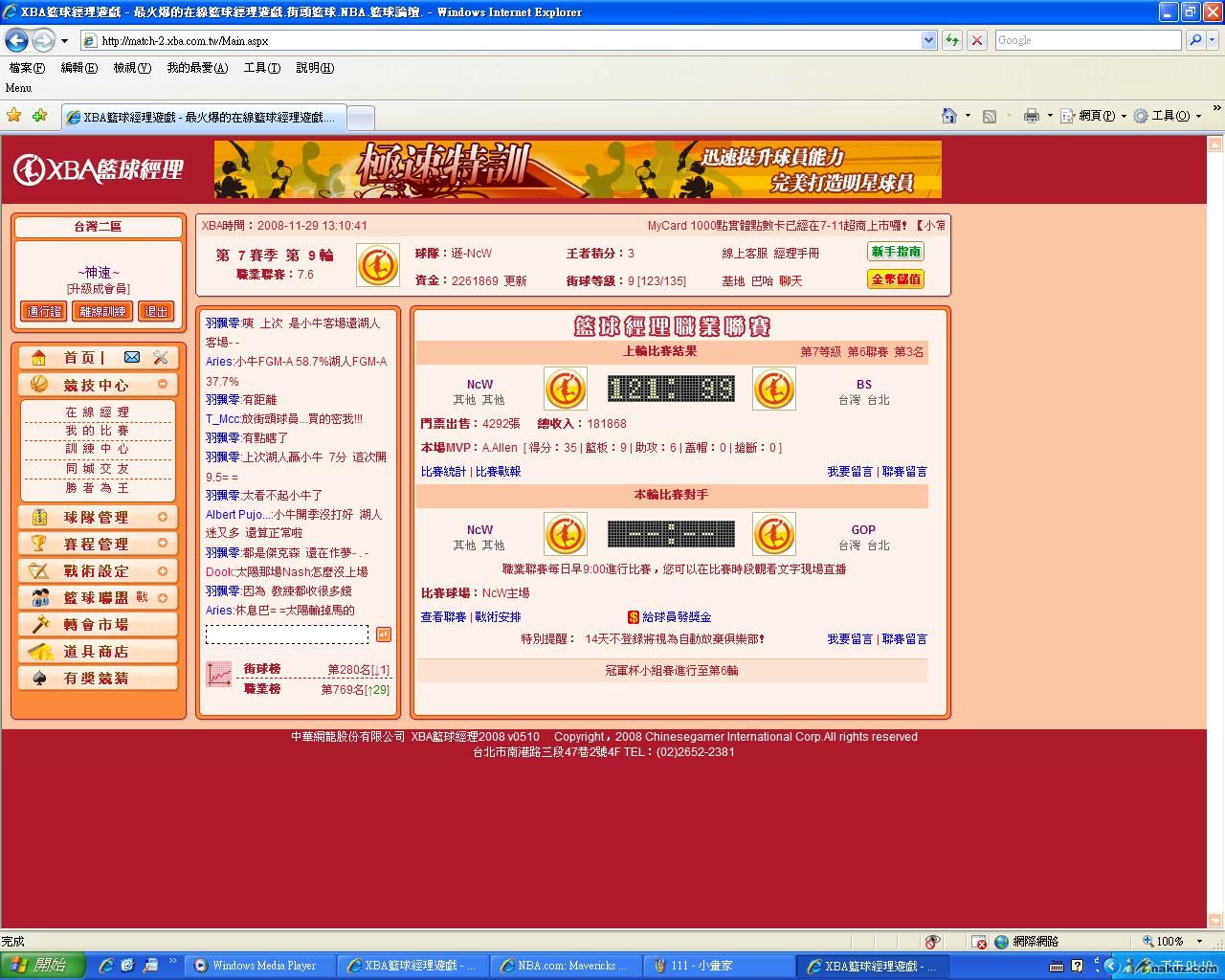Open the address bar dropdown arrow
This screenshot has height=980, width=1225.
928,40
